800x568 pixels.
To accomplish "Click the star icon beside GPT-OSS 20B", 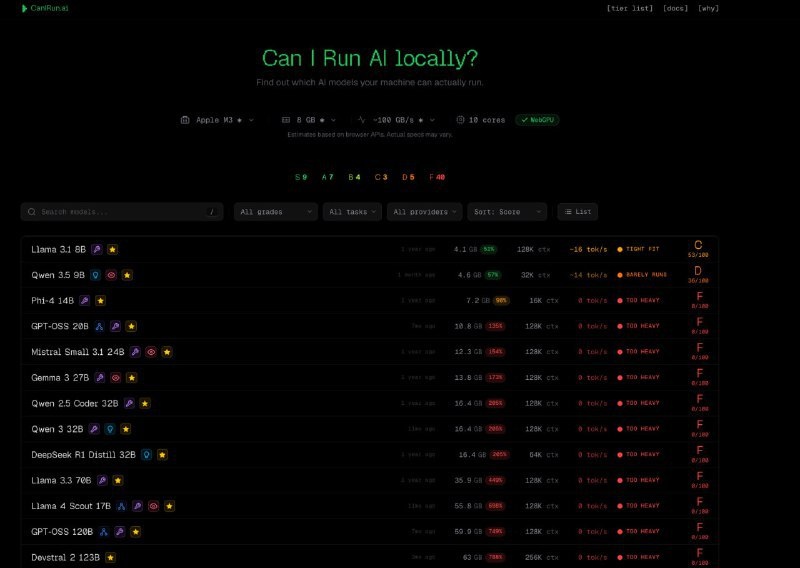I will (x=131, y=326).
